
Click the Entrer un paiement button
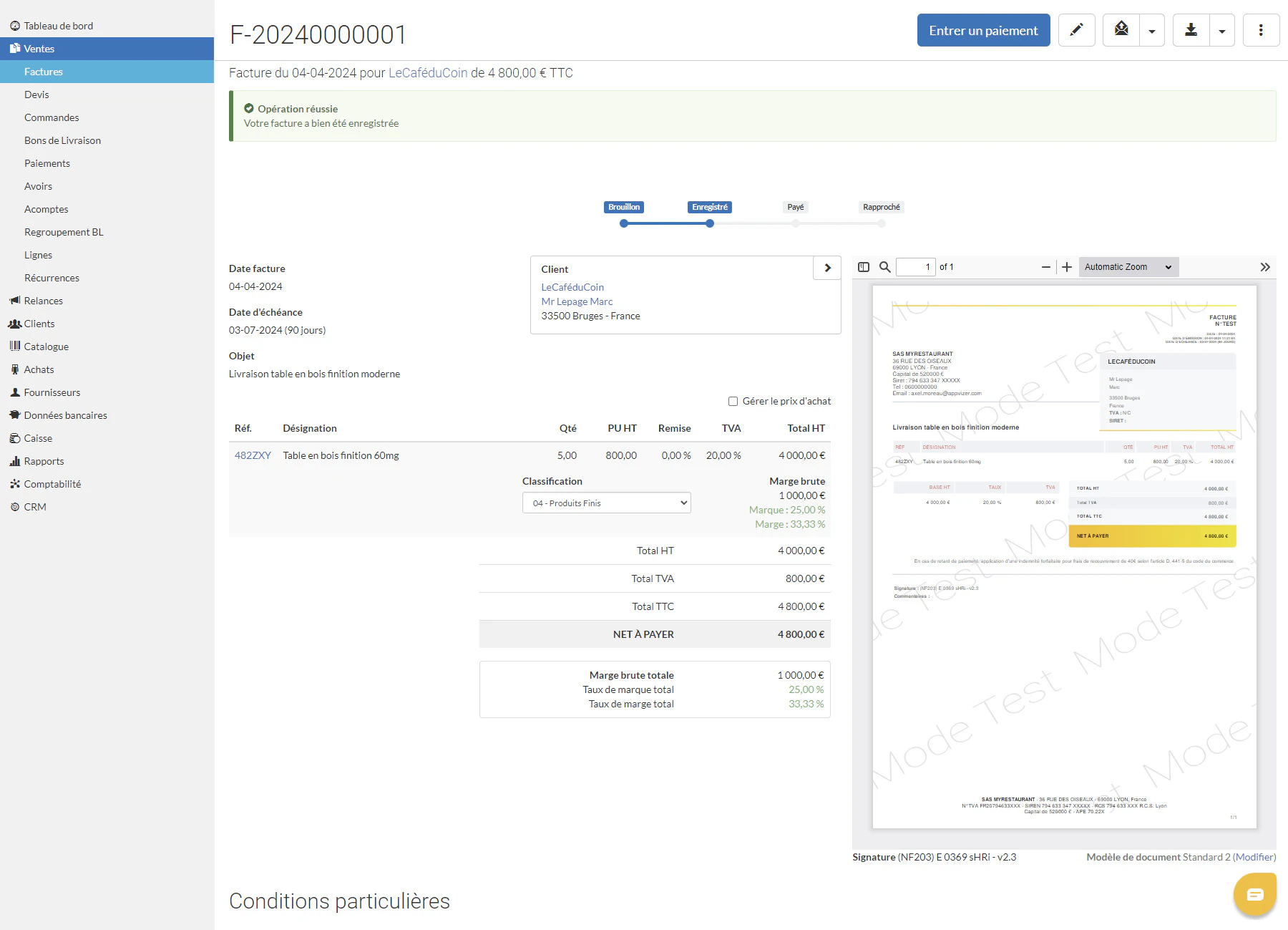coord(983,30)
